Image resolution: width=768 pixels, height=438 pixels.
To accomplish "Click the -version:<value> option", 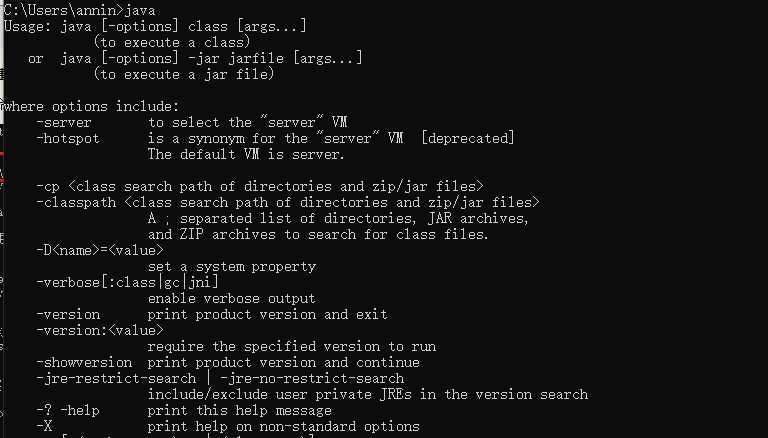I will pyautogui.click(x=100, y=330).
